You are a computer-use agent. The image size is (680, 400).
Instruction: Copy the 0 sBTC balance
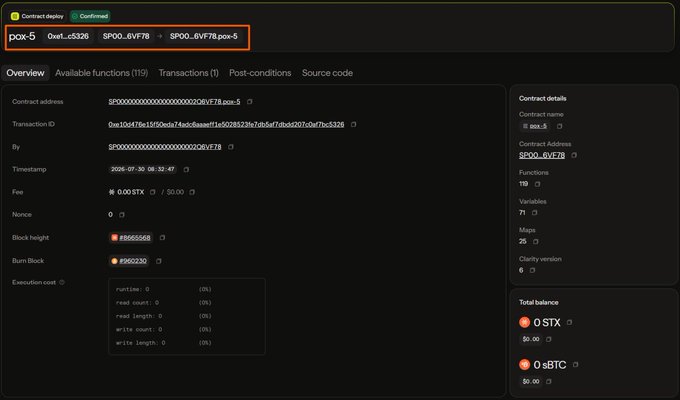(575, 365)
